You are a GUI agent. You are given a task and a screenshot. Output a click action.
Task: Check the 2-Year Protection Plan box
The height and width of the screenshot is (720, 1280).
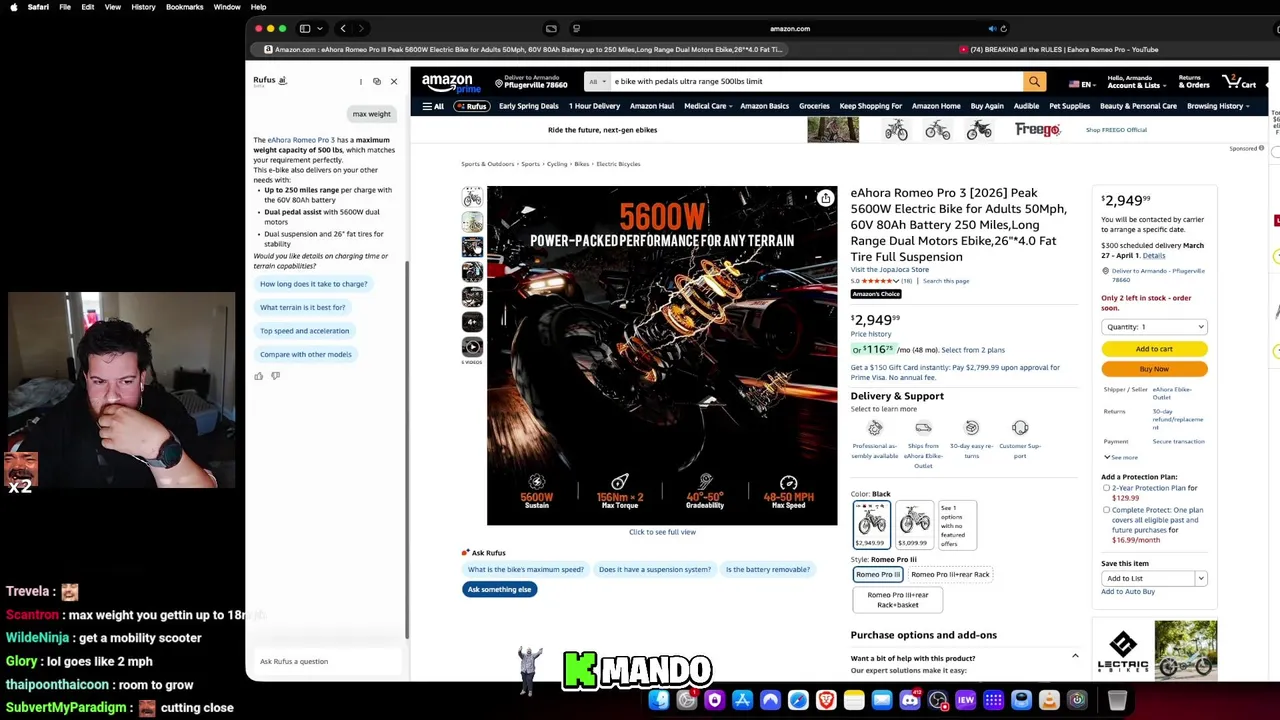pyautogui.click(x=1106, y=488)
